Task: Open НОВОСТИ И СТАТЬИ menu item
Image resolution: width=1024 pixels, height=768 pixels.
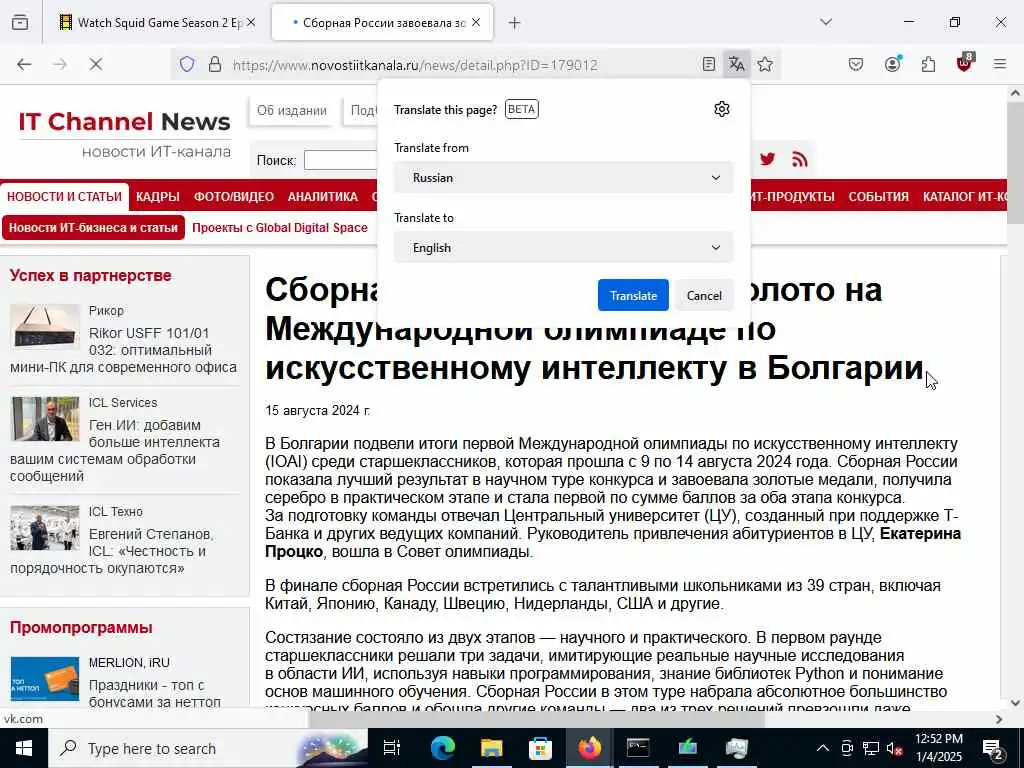Action: click(65, 197)
